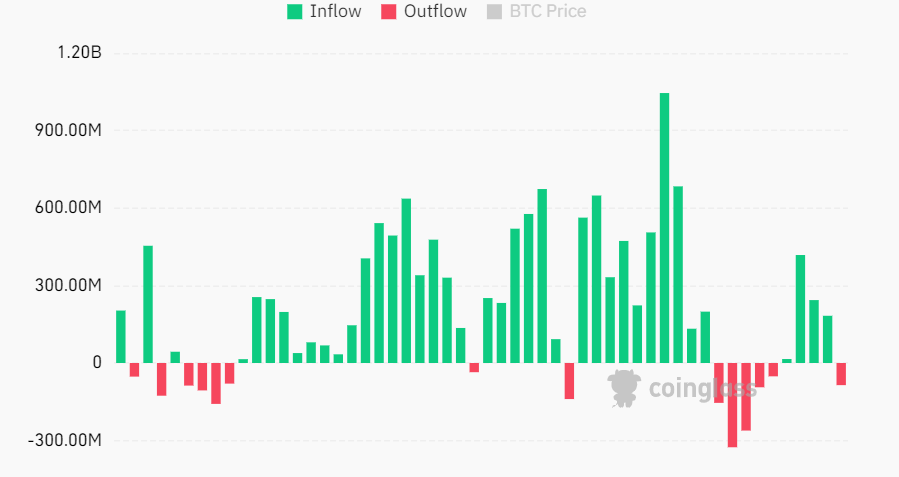
Task: Select the second bar, small red outflow
Action: pyautogui.click(x=134, y=370)
